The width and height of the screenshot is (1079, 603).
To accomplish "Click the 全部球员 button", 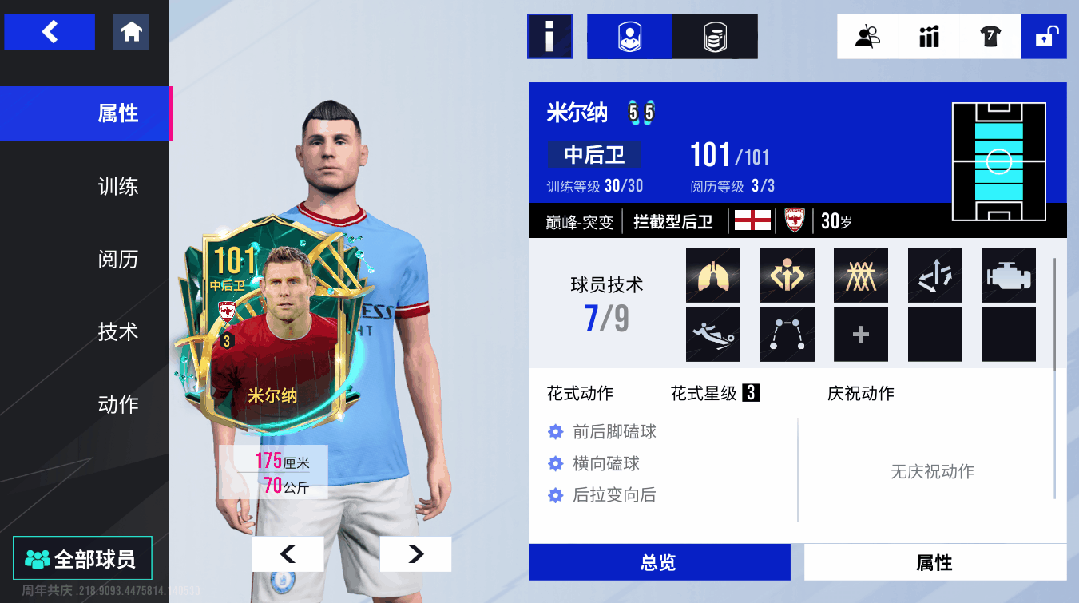I will 83,558.
